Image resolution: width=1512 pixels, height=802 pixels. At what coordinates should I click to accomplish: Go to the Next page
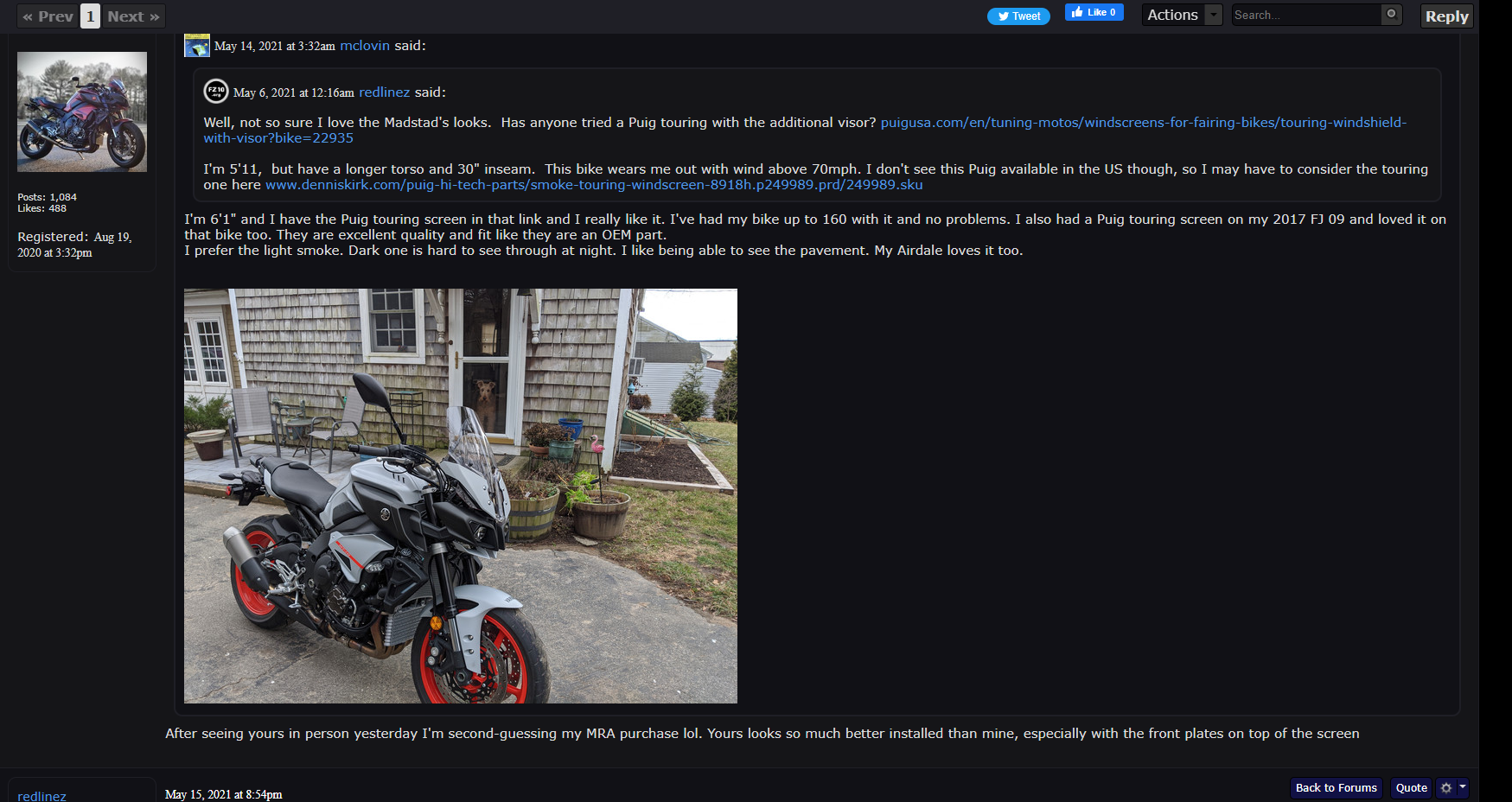pyautogui.click(x=134, y=16)
